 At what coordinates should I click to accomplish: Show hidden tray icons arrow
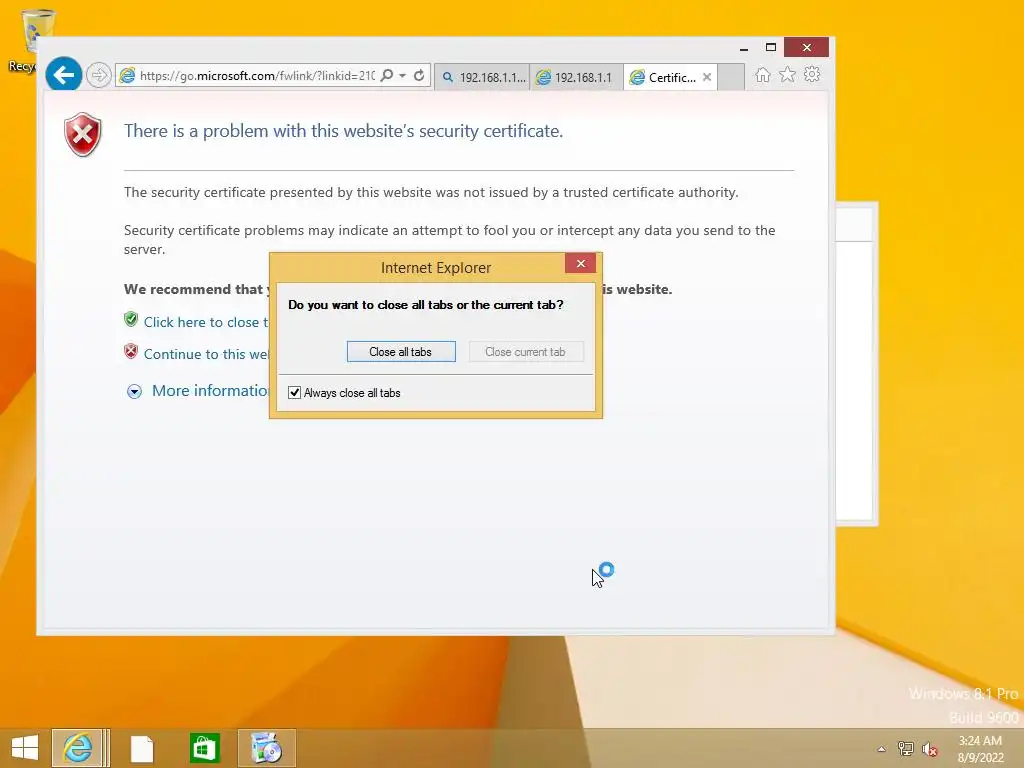[x=881, y=749]
